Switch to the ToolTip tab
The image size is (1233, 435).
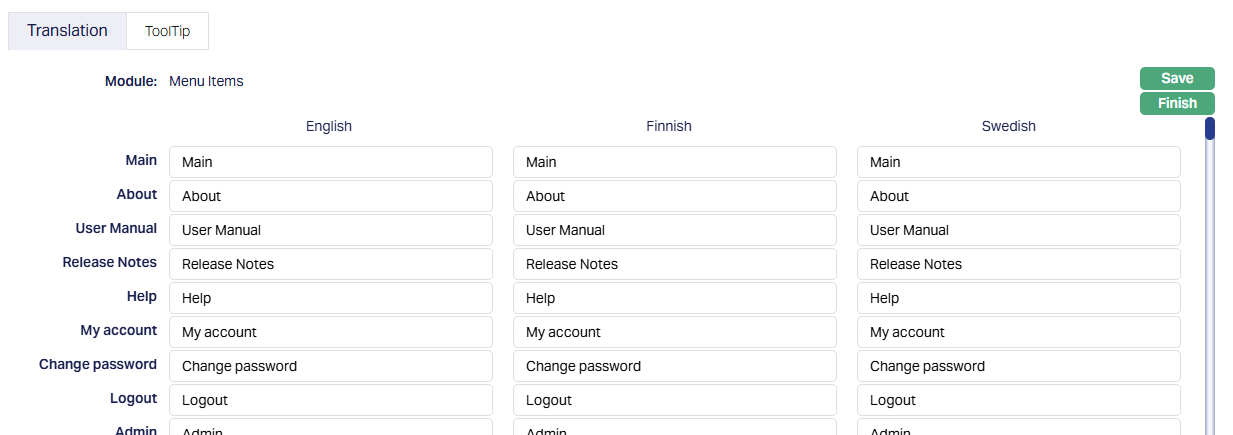coord(167,31)
